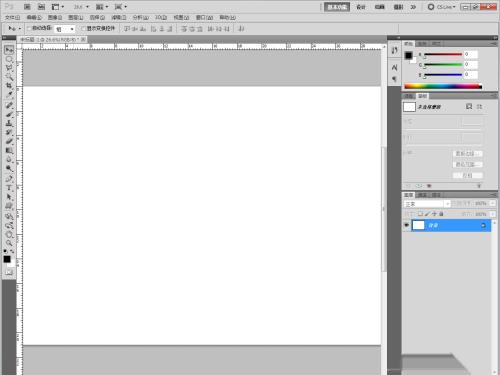Select the Clone Stamp tool
Image resolution: width=500 pixels, height=375 pixels.
point(9,124)
